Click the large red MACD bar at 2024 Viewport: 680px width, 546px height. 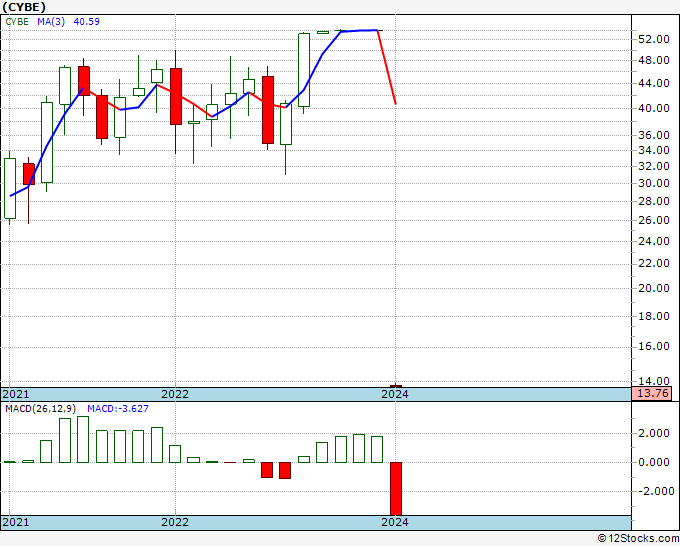pos(396,489)
